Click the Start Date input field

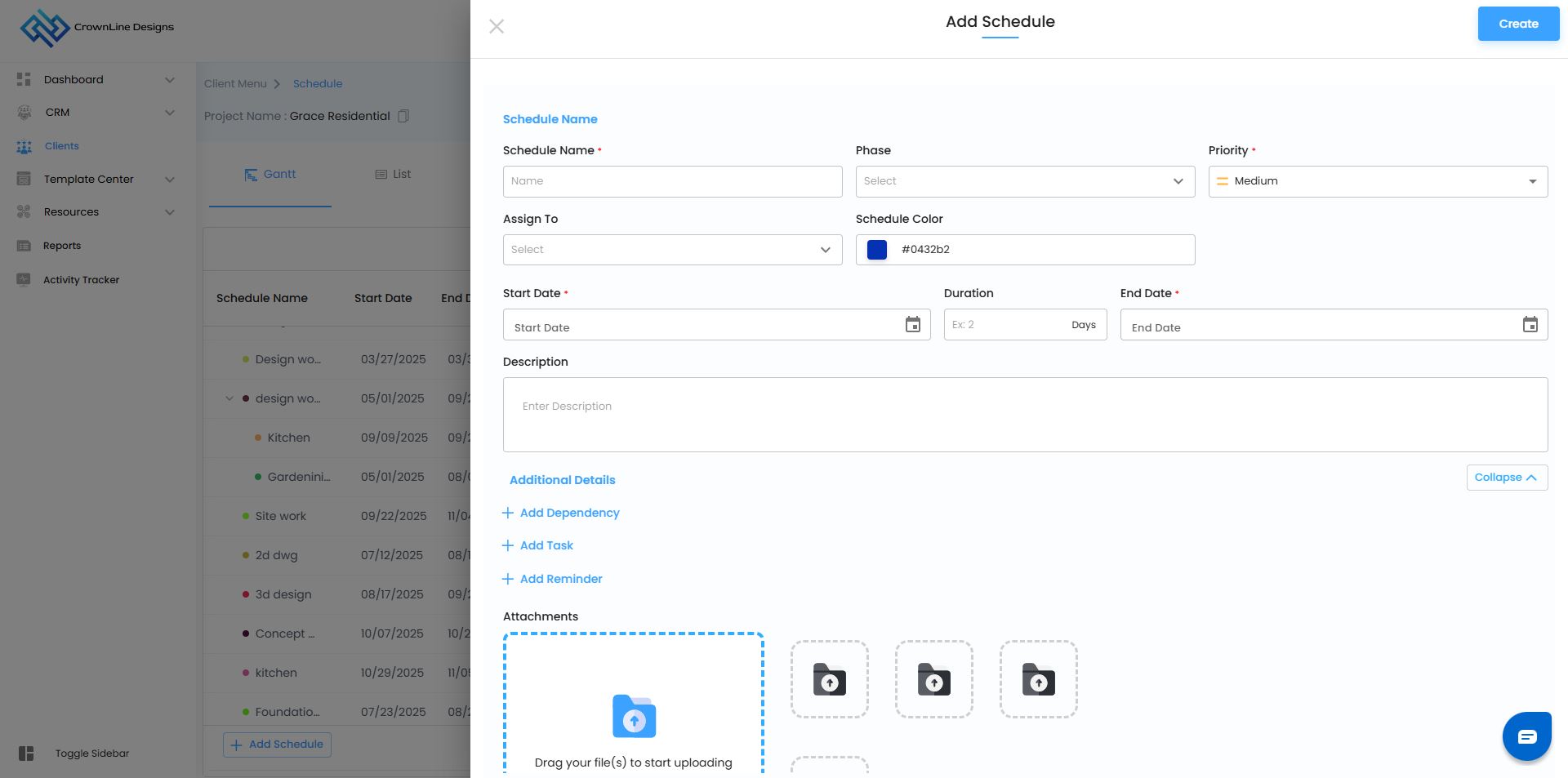coord(716,324)
